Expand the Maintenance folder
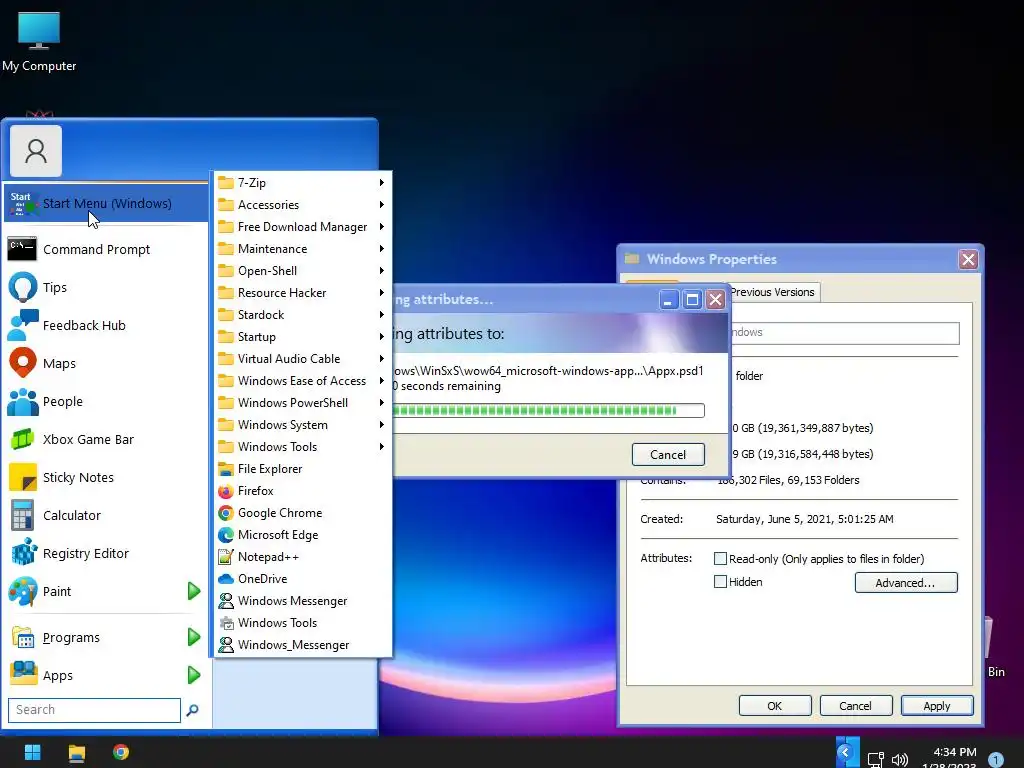This screenshot has height=768, width=1024. point(303,249)
